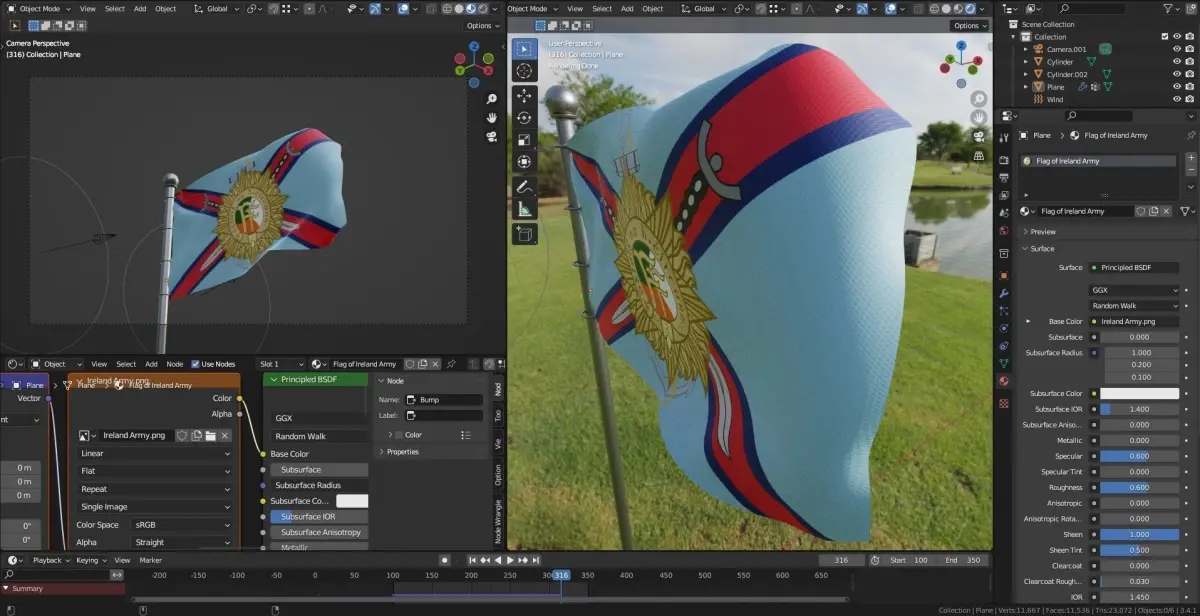Open Add menu in node editor header
The width and height of the screenshot is (1200, 616).
(x=151, y=364)
